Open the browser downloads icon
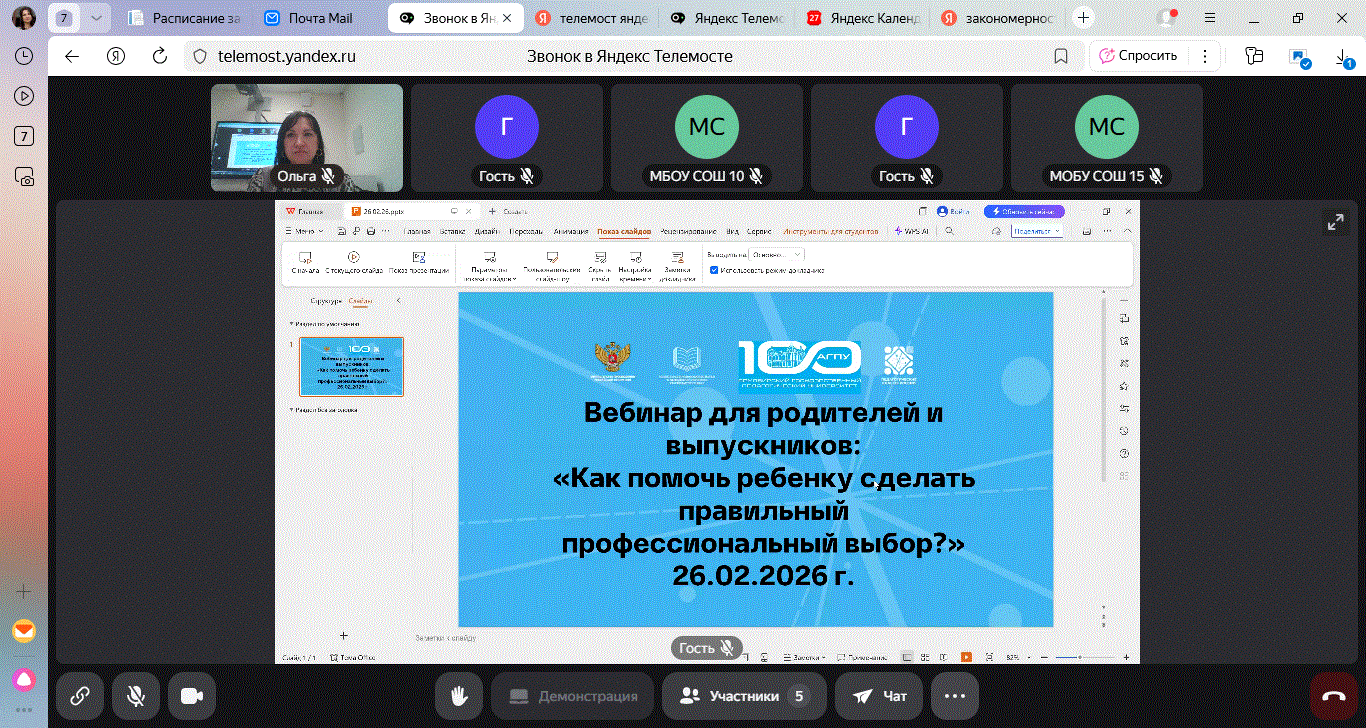Viewport: 1366px width, 728px height. [1343, 57]
